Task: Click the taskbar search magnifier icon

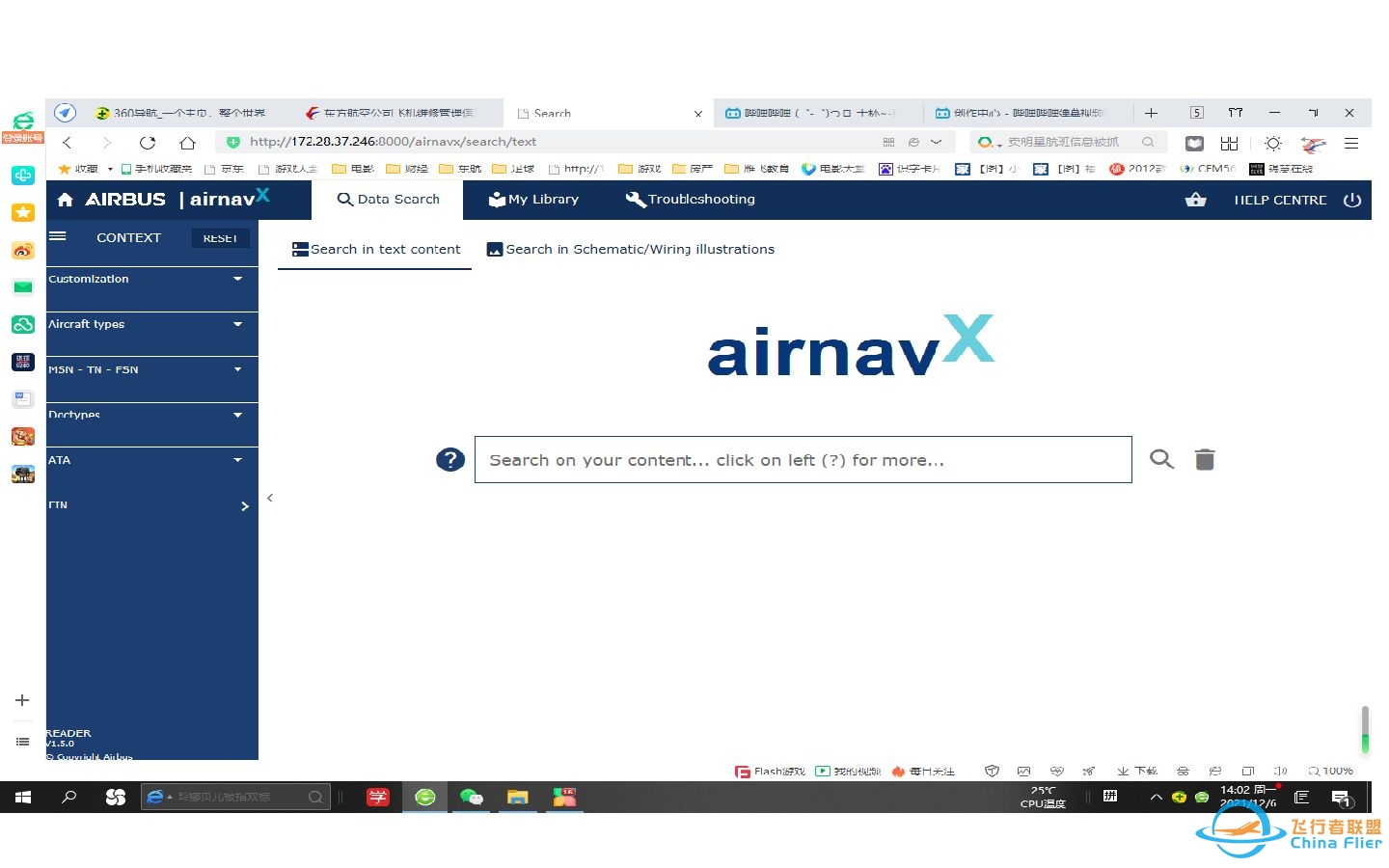Action: point(69,798)
